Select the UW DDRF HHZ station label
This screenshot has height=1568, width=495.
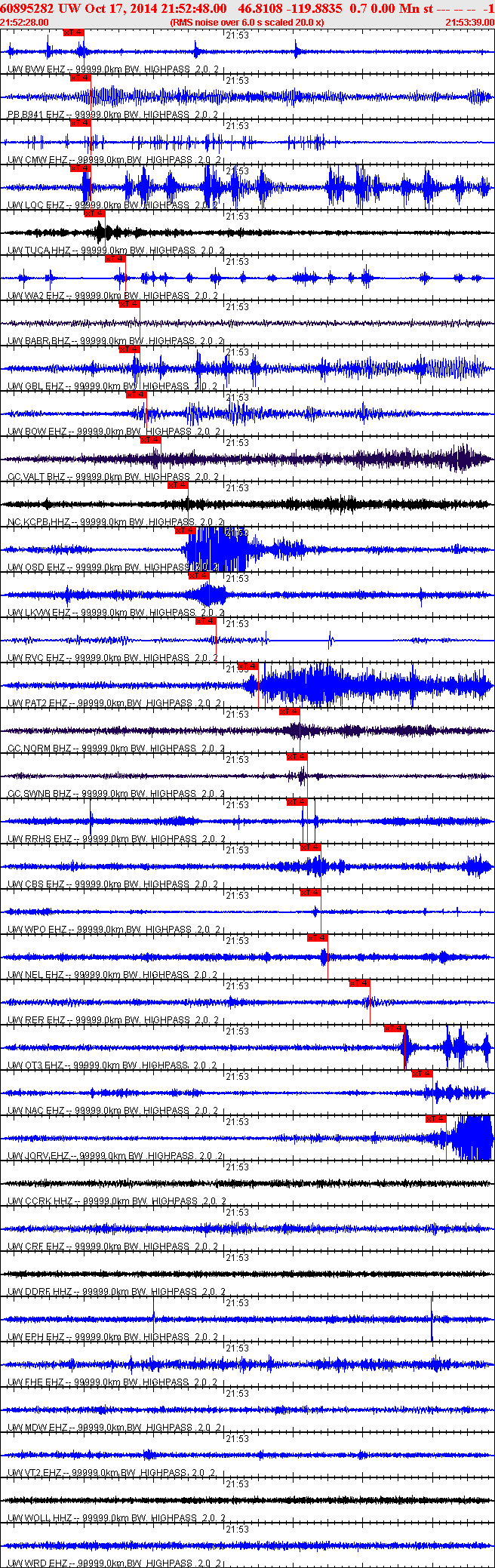(115, 1292)
